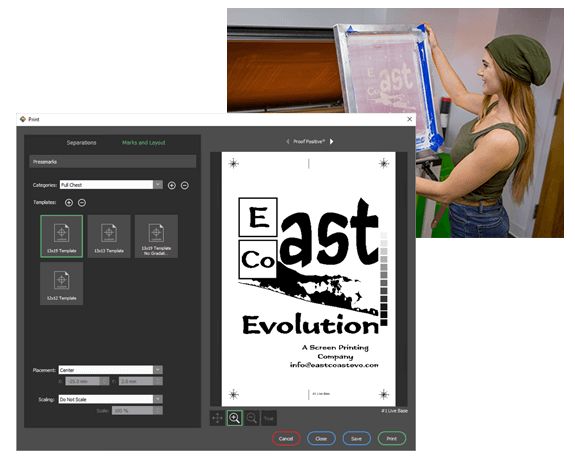Viewport: 575px width, 460px height.
Task: Go to previous proof with left arrow
Action: coord(288,142)
